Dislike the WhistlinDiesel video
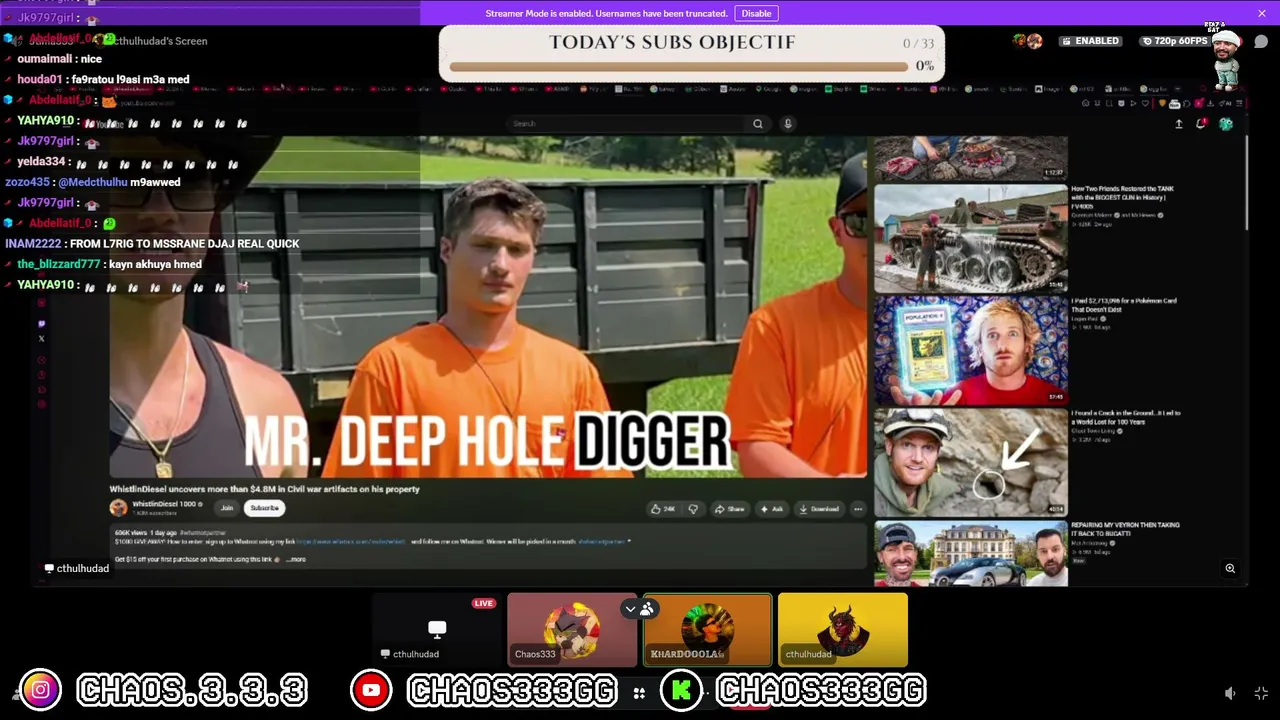This screenshot has height=720, width=1280. pos(693,509)
